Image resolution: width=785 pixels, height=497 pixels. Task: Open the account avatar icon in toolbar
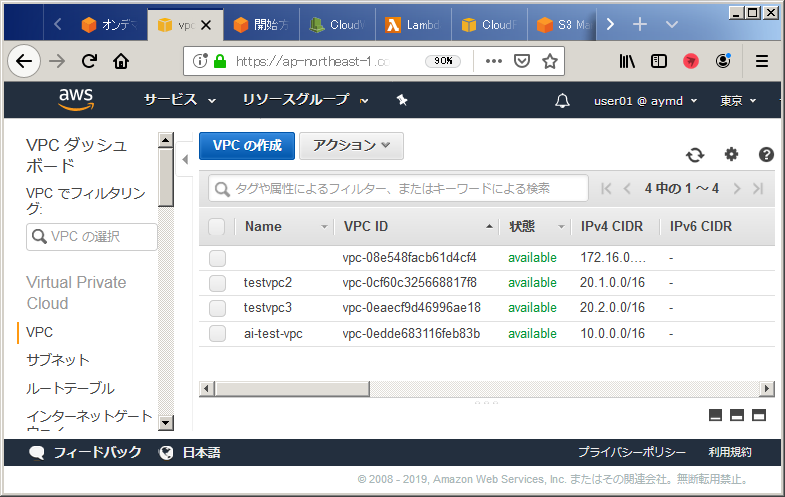(723, 61)
